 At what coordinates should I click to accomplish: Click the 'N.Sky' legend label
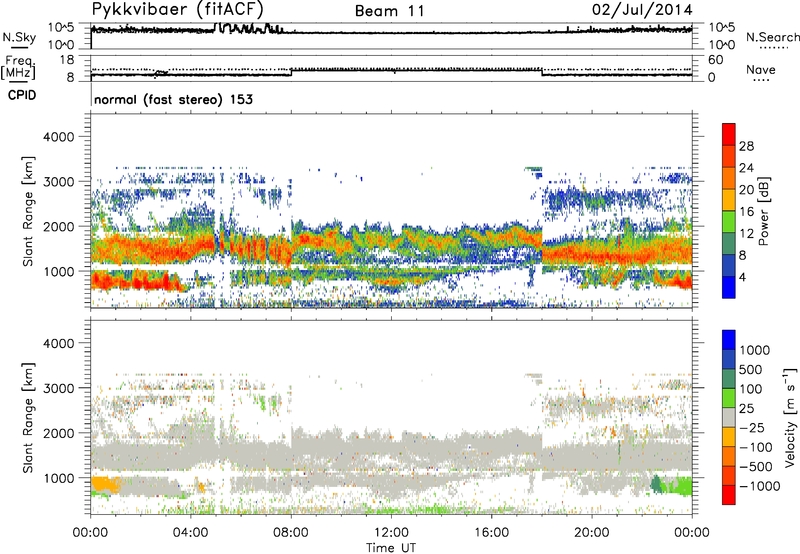coord(19,37)
